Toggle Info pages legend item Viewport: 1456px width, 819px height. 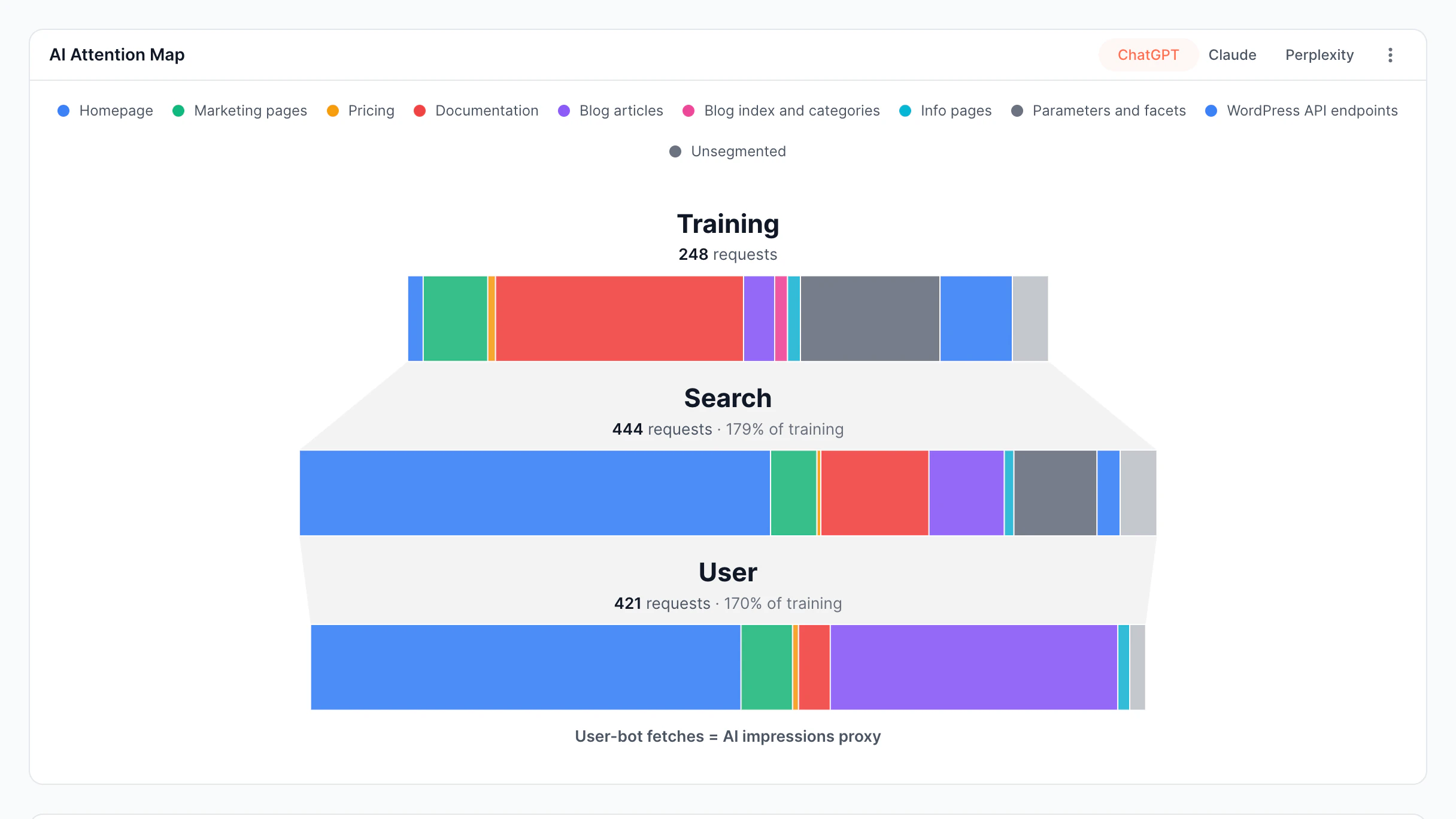coord(945,111)
